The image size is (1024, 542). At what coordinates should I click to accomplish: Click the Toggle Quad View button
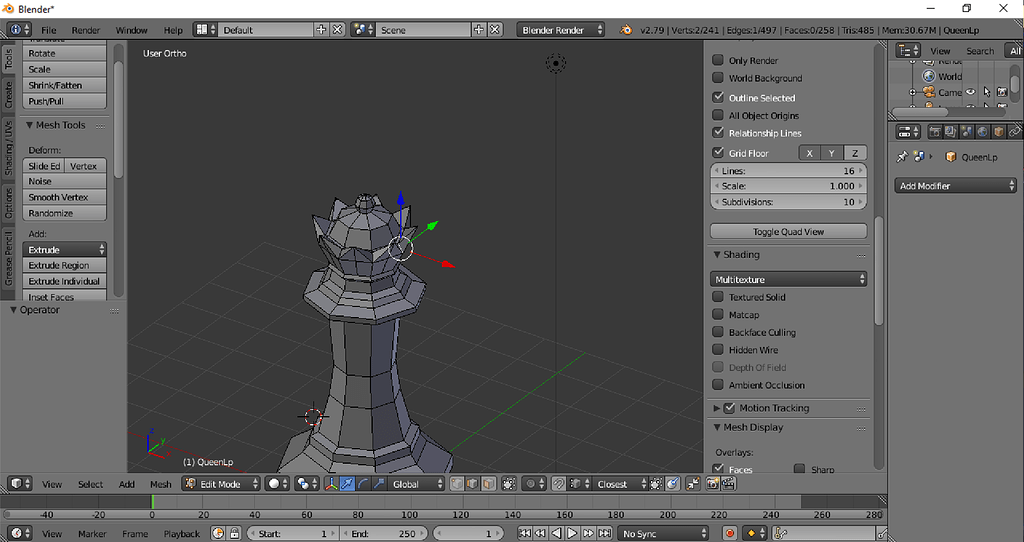[789, 232]
